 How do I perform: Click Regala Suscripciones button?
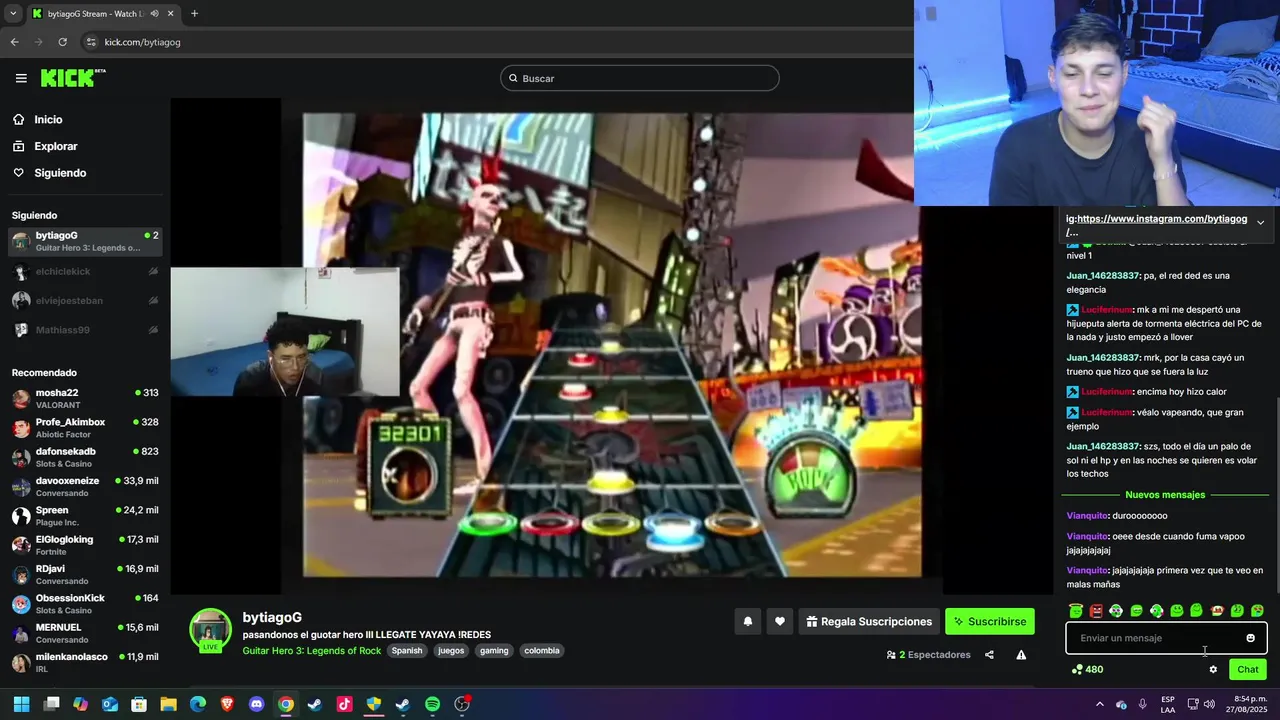[869, 622]
